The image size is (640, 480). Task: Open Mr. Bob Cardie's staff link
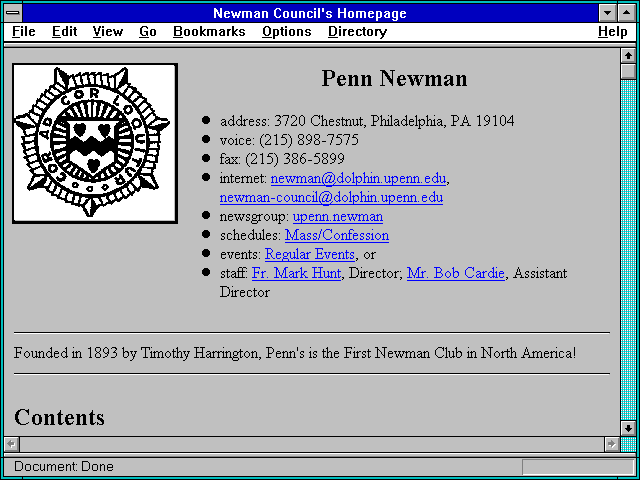pyautogui.click(x=456, y=273)
